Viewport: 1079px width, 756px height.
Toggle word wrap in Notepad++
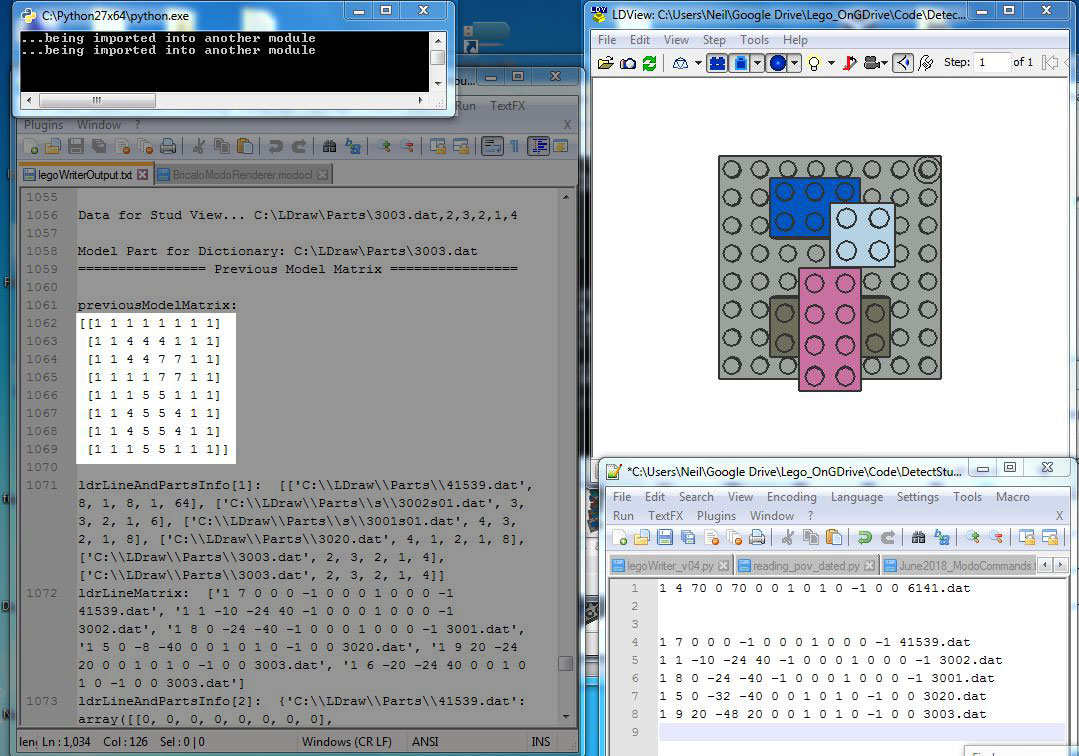coord(493,145)
